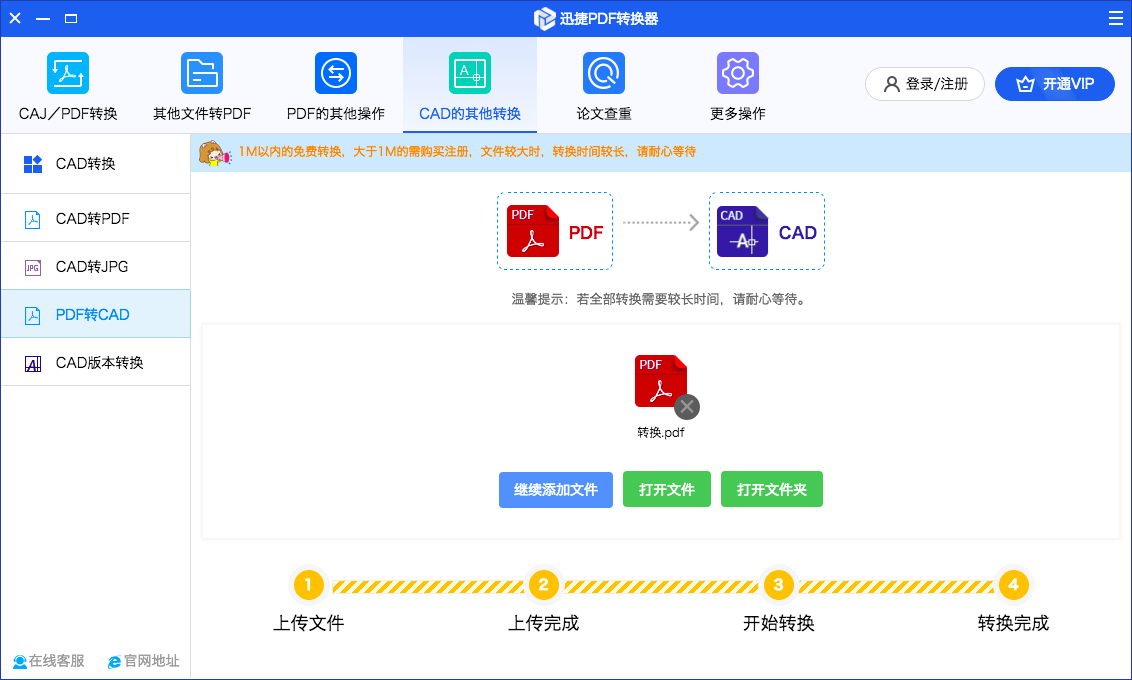Select the 转换.pdf file thumbnail

pyautogui.click(x=661, y=381)
